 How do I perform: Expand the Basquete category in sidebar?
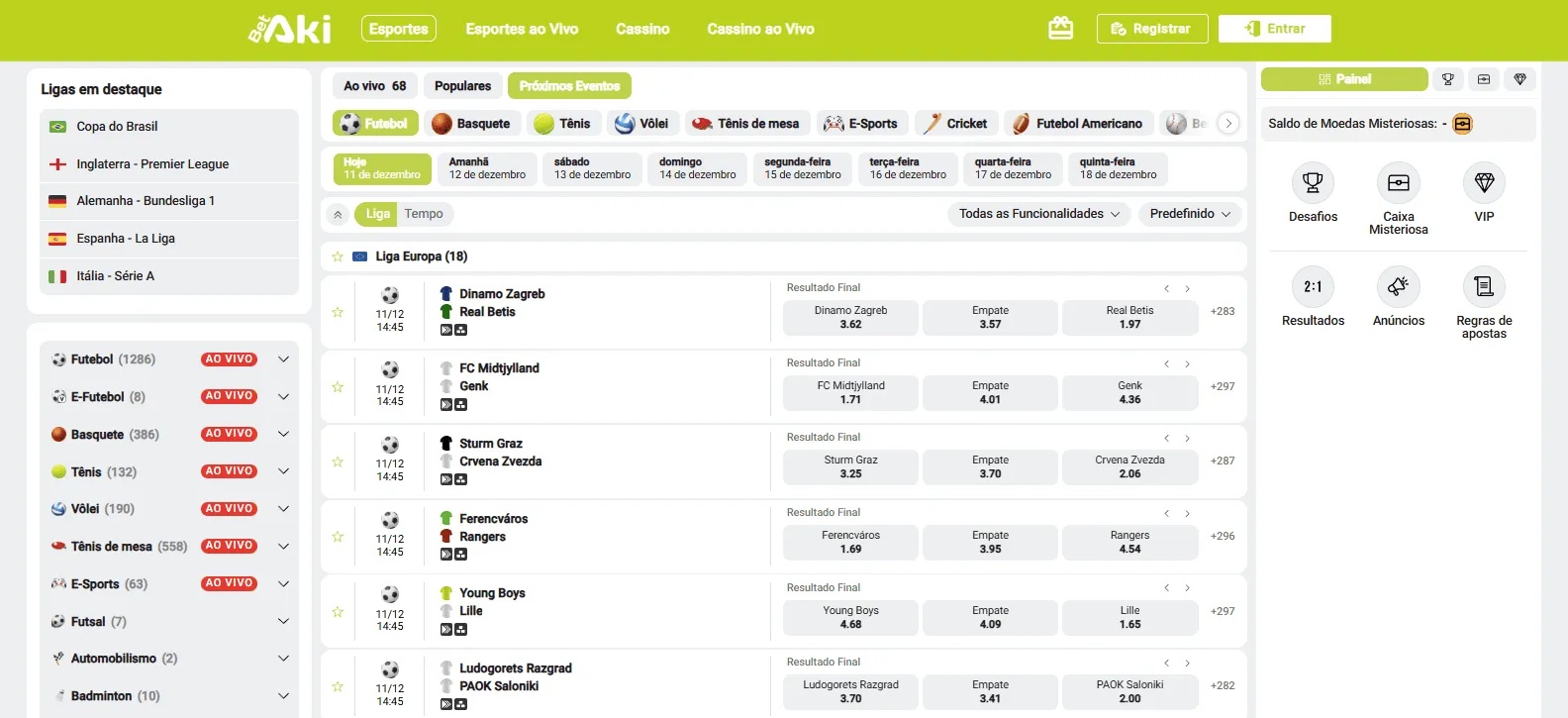(x=283, y=435)
